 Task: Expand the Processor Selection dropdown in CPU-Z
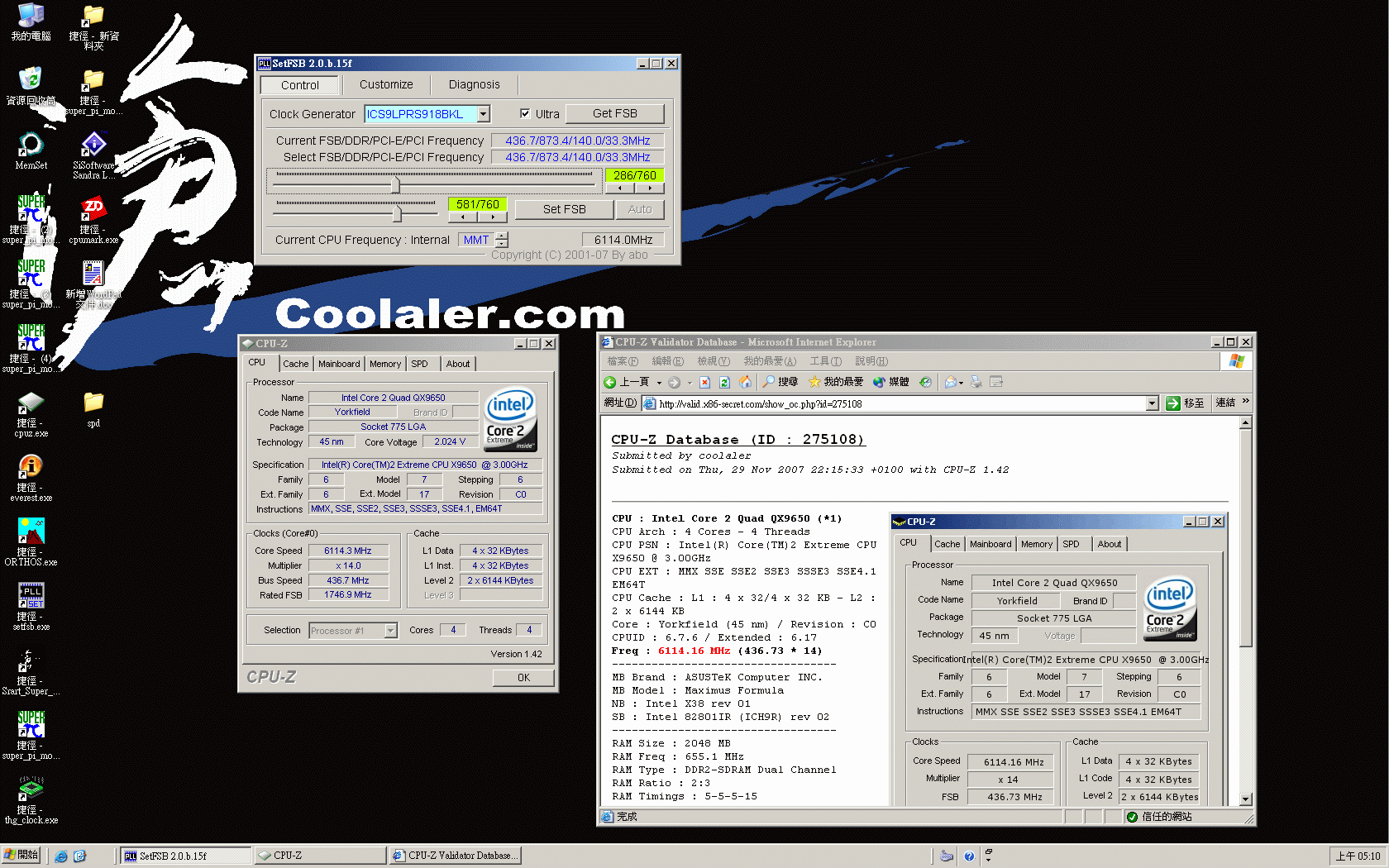(390, 631)
